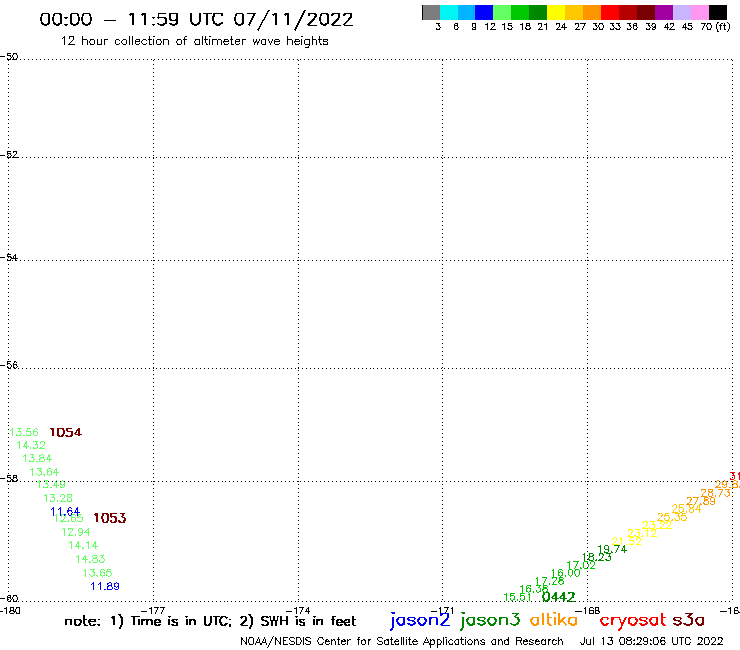Click the wave height value "12.94"

76,532
